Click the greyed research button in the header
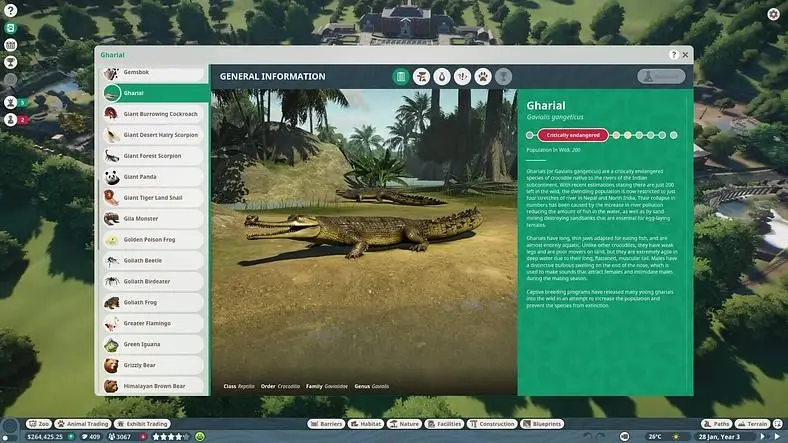The height and width of the screenshot is (443, 788). 661,76
